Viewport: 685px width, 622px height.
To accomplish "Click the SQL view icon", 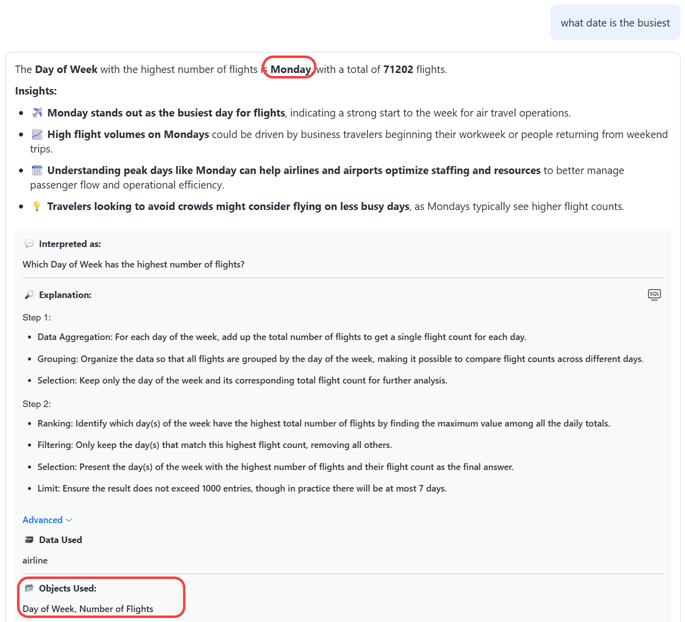I will click(654, 295).
